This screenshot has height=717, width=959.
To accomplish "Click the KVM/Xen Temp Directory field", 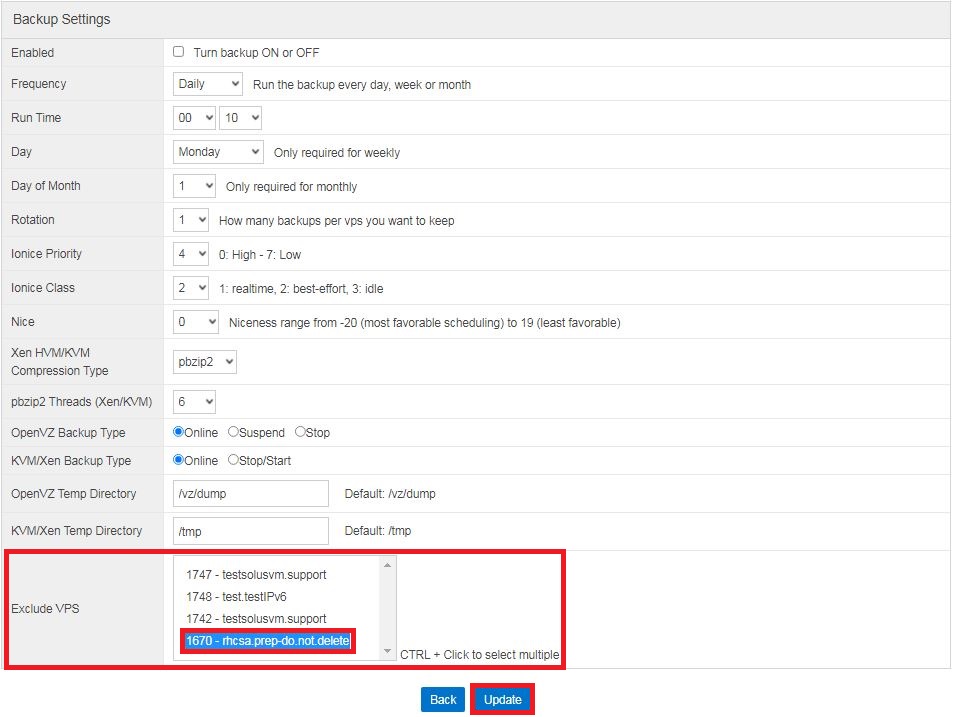I will pos(250,531).
